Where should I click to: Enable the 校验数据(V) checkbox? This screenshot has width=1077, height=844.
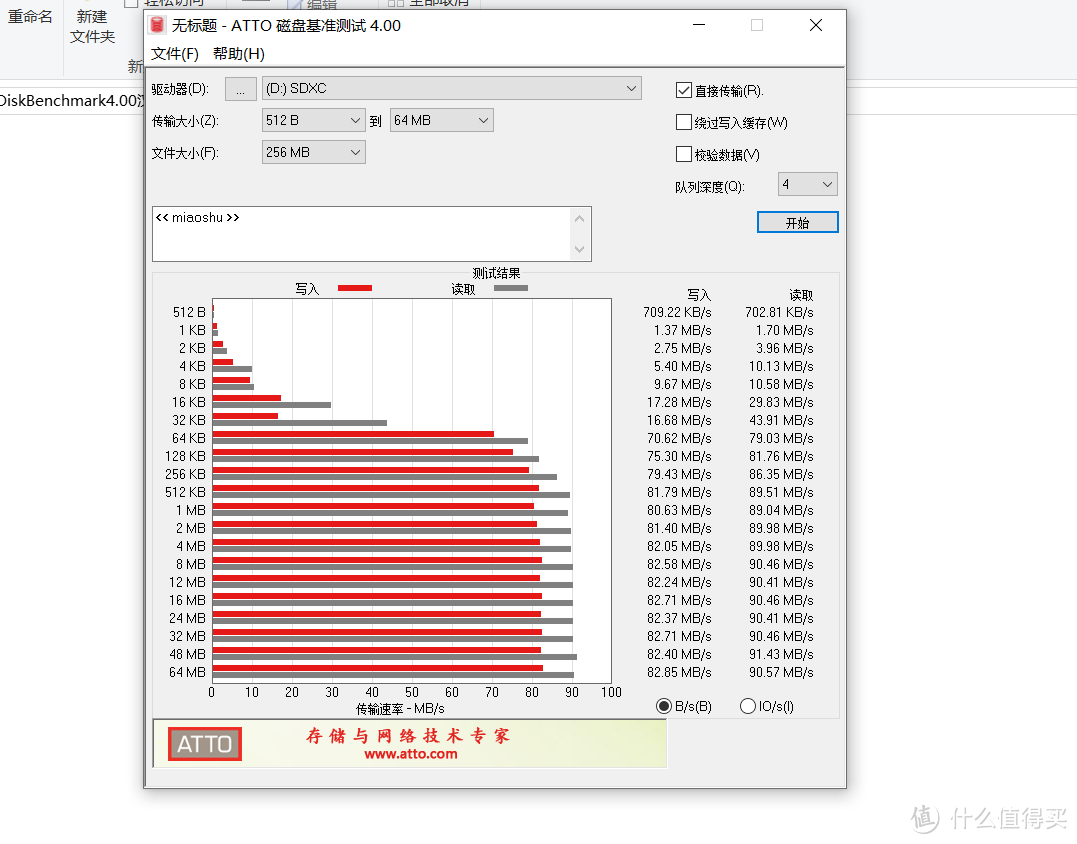[x=683, y=154]
